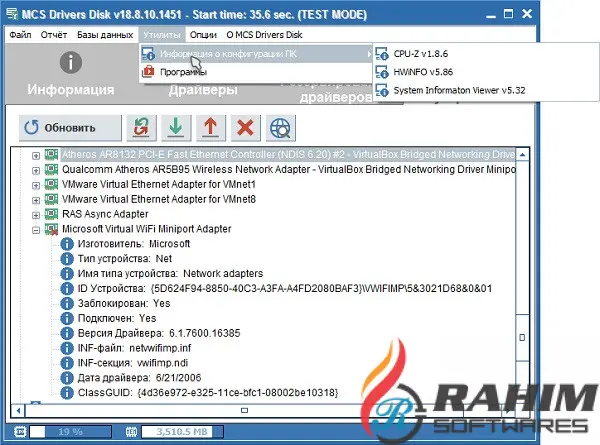This screenshot has width=600, height=445.
Task: Click the info icon next to Версия Драйвера
Action: point(67,334)
